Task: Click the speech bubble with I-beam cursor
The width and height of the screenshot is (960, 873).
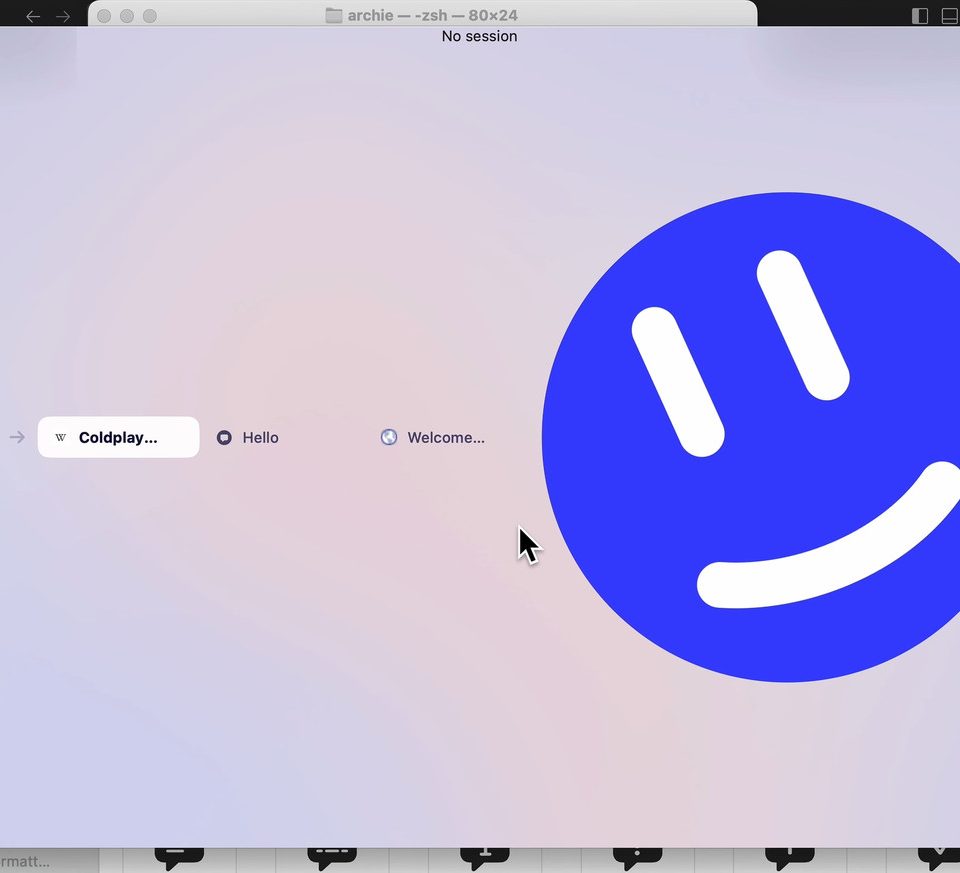Action: click(485, 856)
